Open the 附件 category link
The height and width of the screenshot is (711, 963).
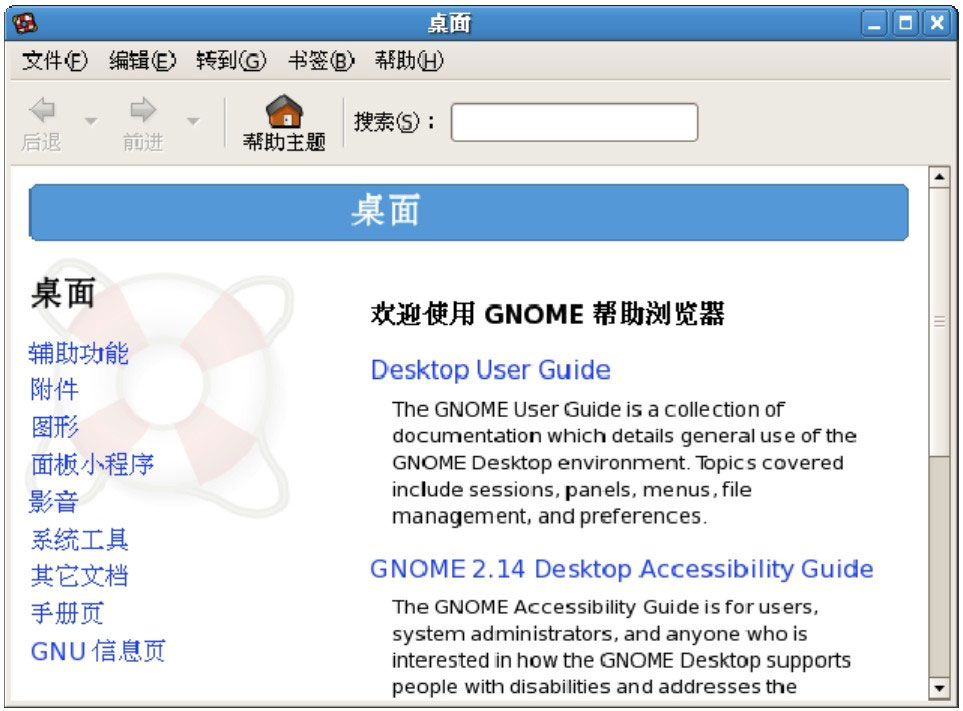point(54,389)
